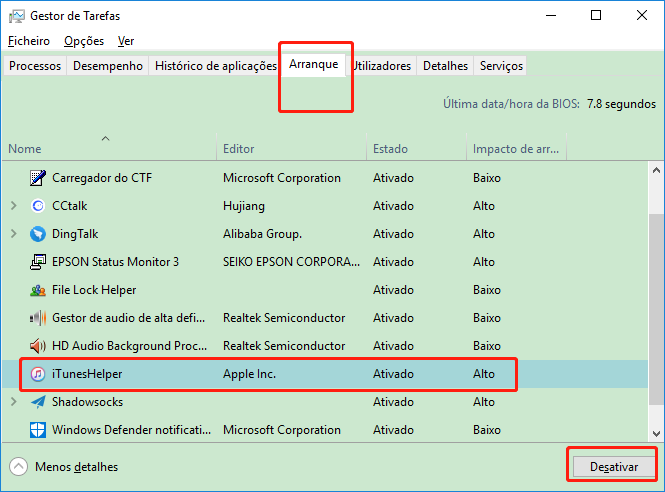665x492 pixels.
Task: Click the EPSON Status Monitor 3 icon
Action: click(38, 262)
